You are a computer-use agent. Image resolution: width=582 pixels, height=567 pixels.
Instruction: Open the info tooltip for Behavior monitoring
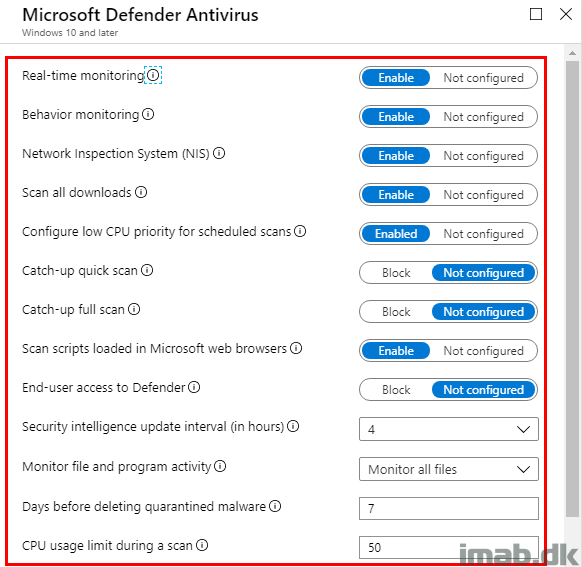point(148,114)
